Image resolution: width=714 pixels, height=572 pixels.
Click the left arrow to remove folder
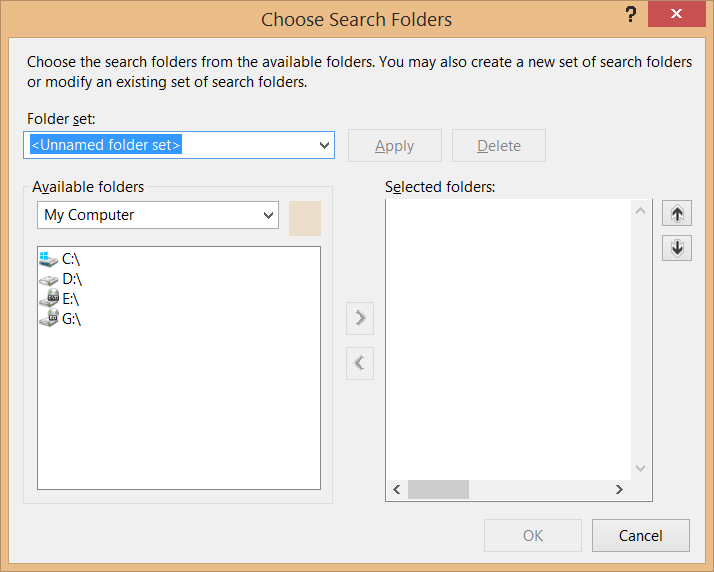(360, 363)
